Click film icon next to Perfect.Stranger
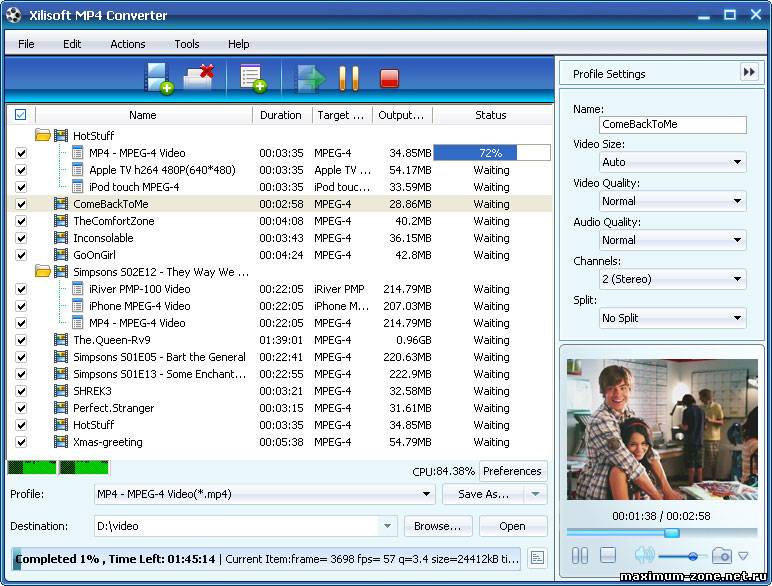Image resolution: width=772 pixels, height=586 pixels. coord(61,407)
